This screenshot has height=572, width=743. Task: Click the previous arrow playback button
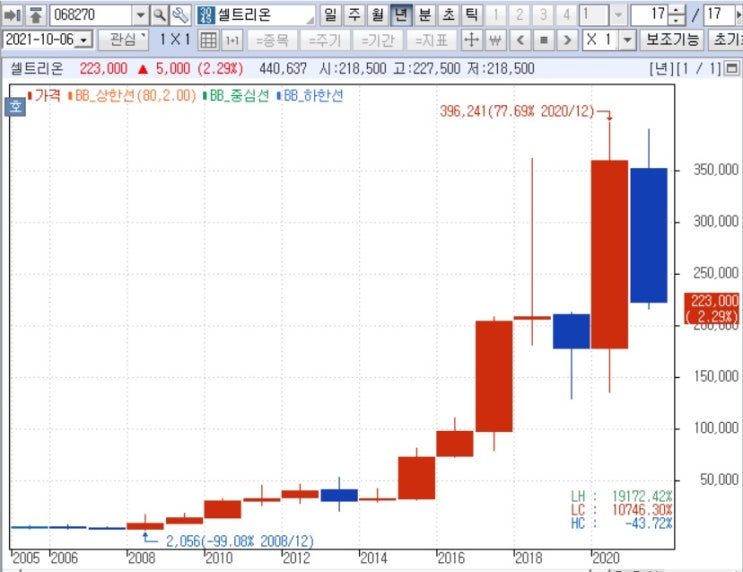[x=521, y=40]
